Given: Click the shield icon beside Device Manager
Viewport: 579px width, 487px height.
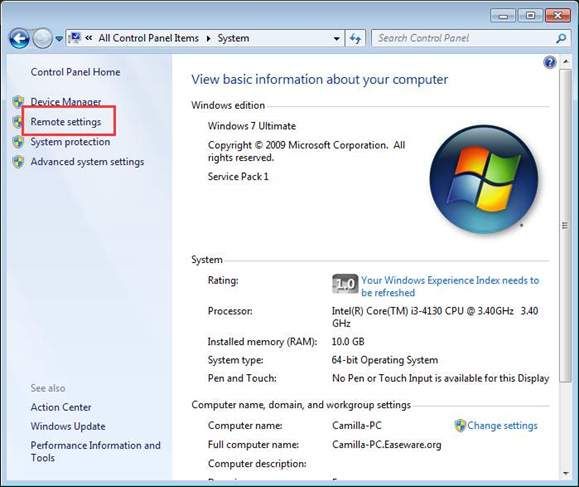Looking at the screenshot, I should click(x=18, y=101).
